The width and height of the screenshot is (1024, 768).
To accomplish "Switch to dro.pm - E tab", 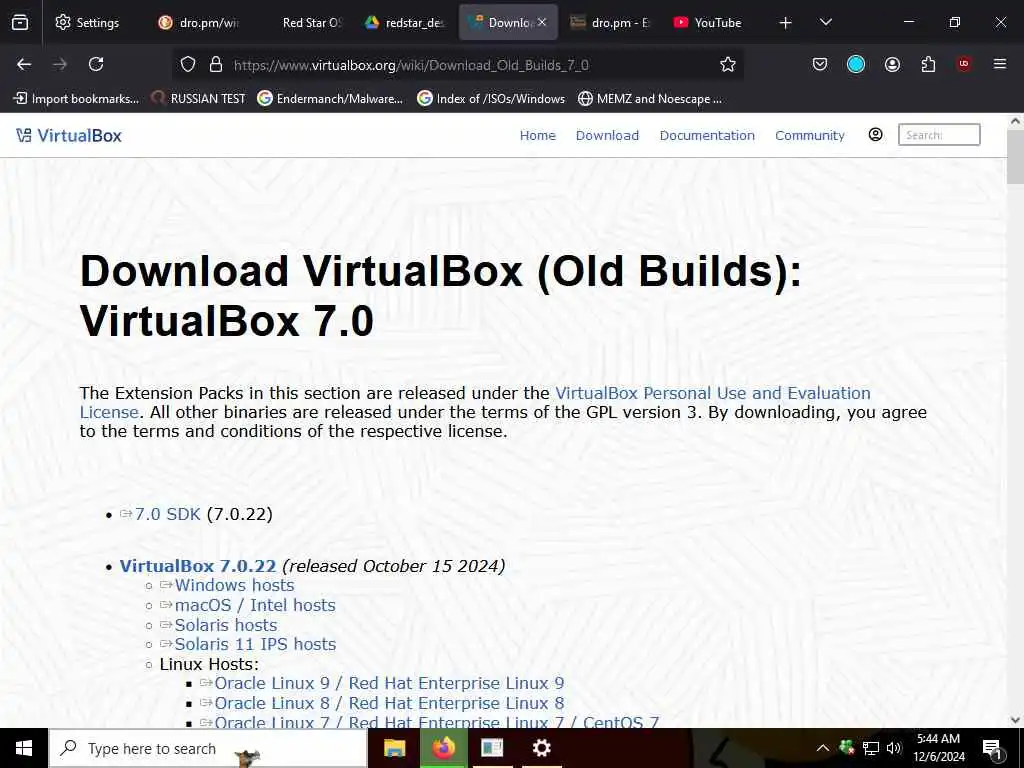I will point(611,22).
